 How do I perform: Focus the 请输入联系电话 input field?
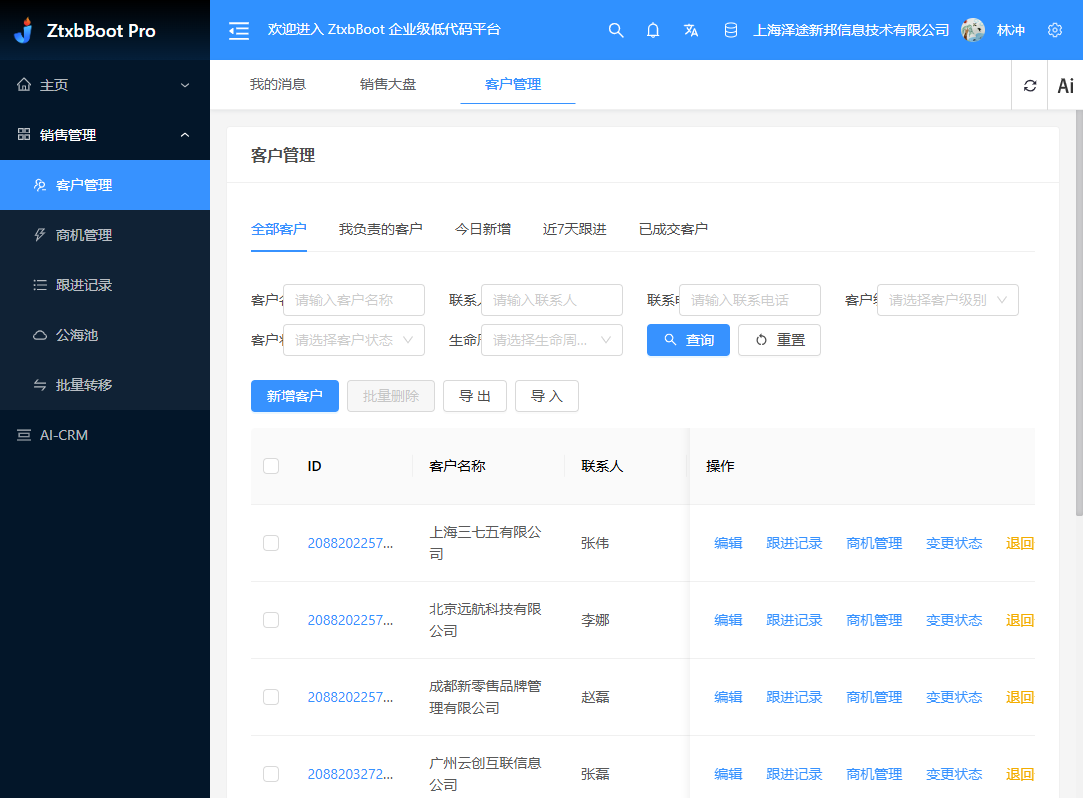pyautogui.click(x=750, y=300)
